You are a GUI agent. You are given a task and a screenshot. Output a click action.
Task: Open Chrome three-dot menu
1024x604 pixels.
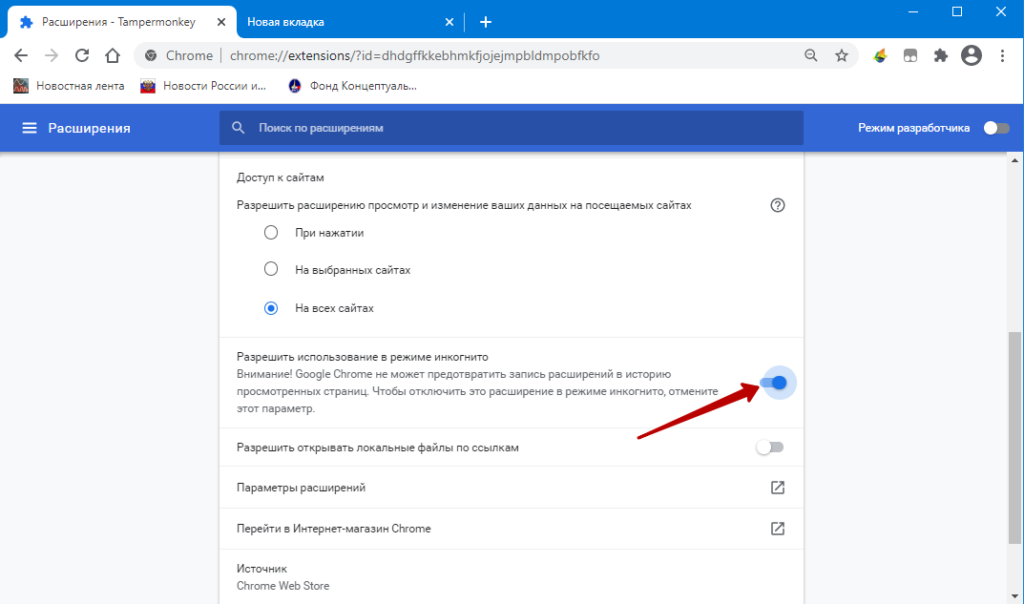1001,56
